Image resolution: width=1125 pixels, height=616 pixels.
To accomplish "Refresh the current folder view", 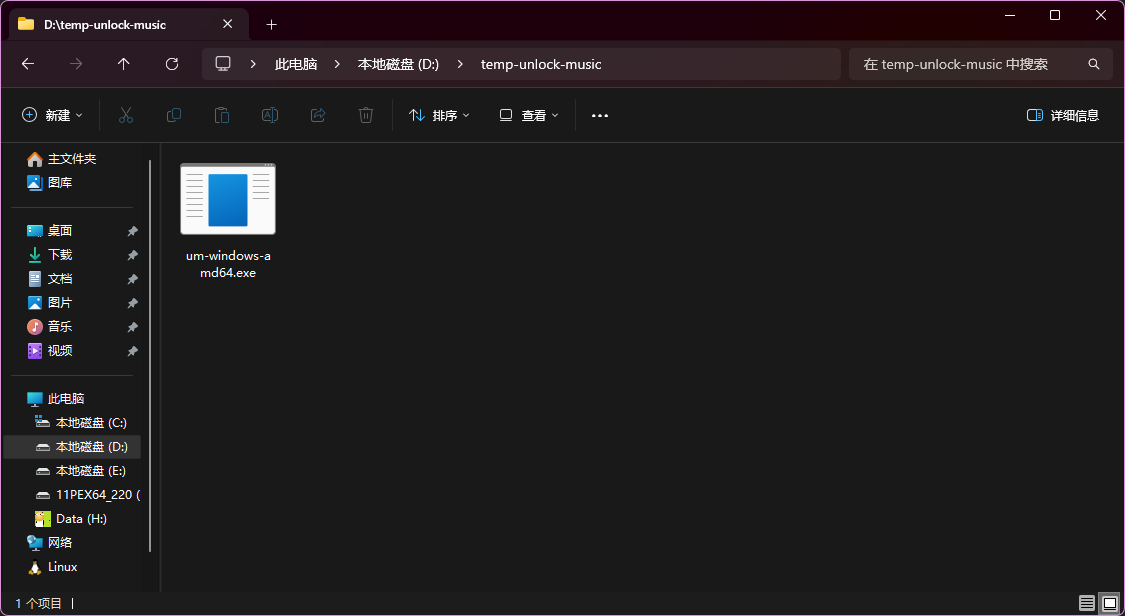I will [172, 64].
